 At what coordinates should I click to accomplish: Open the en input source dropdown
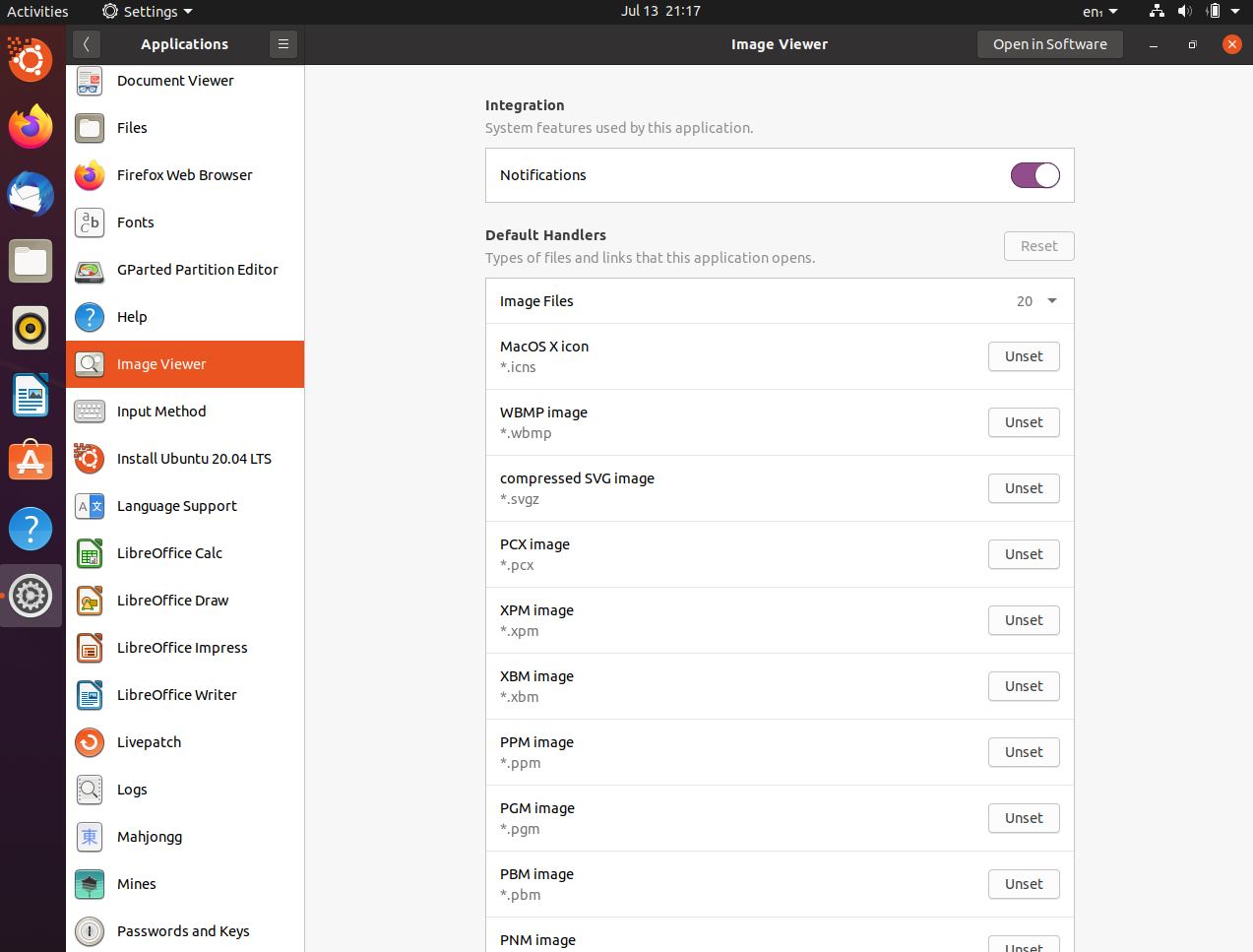(1100, 12)
